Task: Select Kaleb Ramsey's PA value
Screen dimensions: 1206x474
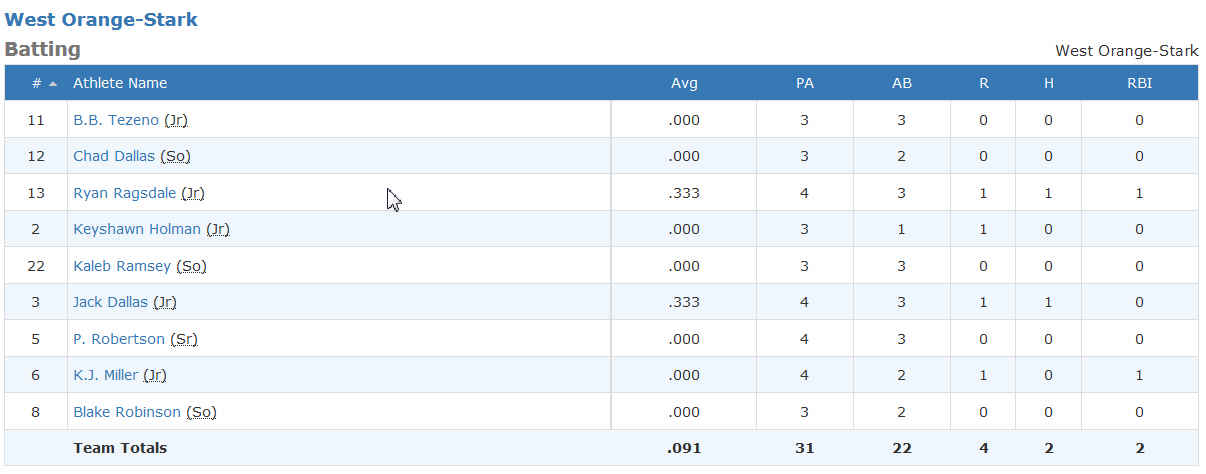Action: click(x=804, y=266)
